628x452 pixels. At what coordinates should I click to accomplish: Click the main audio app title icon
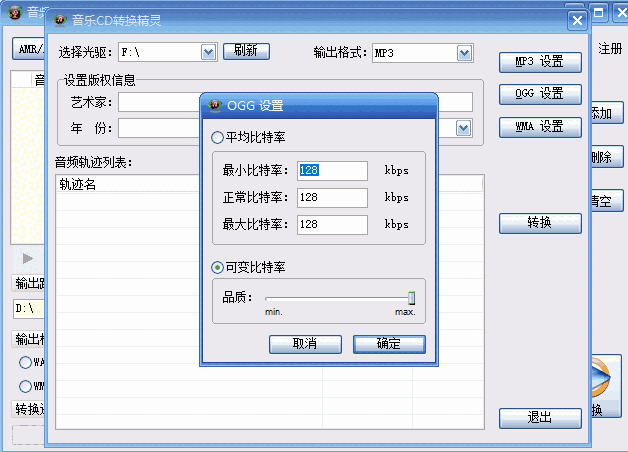click(15, 12)
